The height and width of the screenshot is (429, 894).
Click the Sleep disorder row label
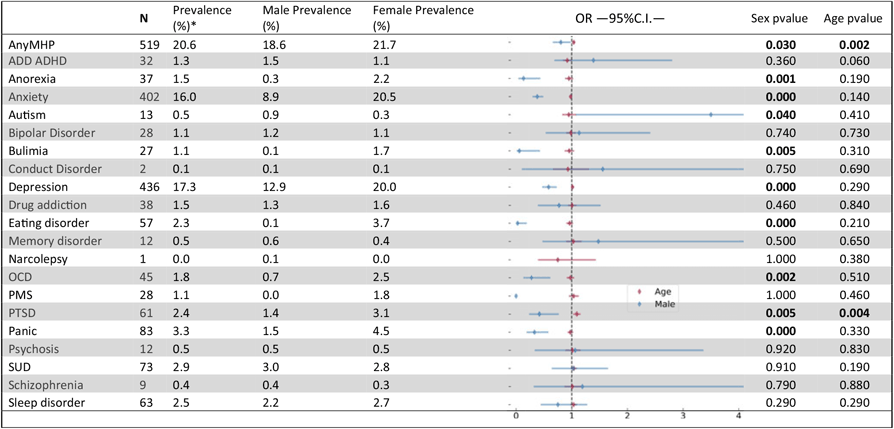tap(46, 403)
